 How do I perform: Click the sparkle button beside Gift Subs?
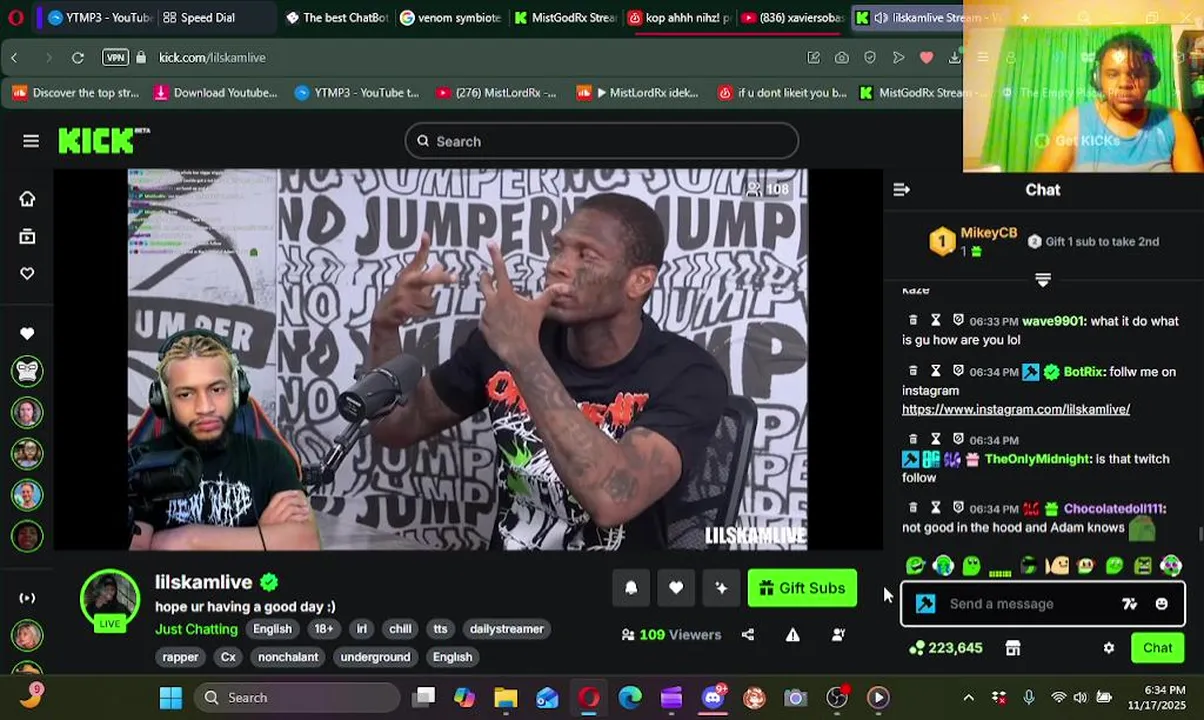(x=721, y=588)
